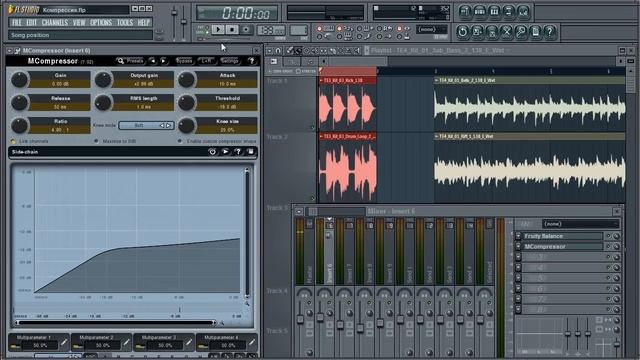Select next Knee mode with right arrow
The width and height of the screenshot is (640, 360).
pos(169,125)
